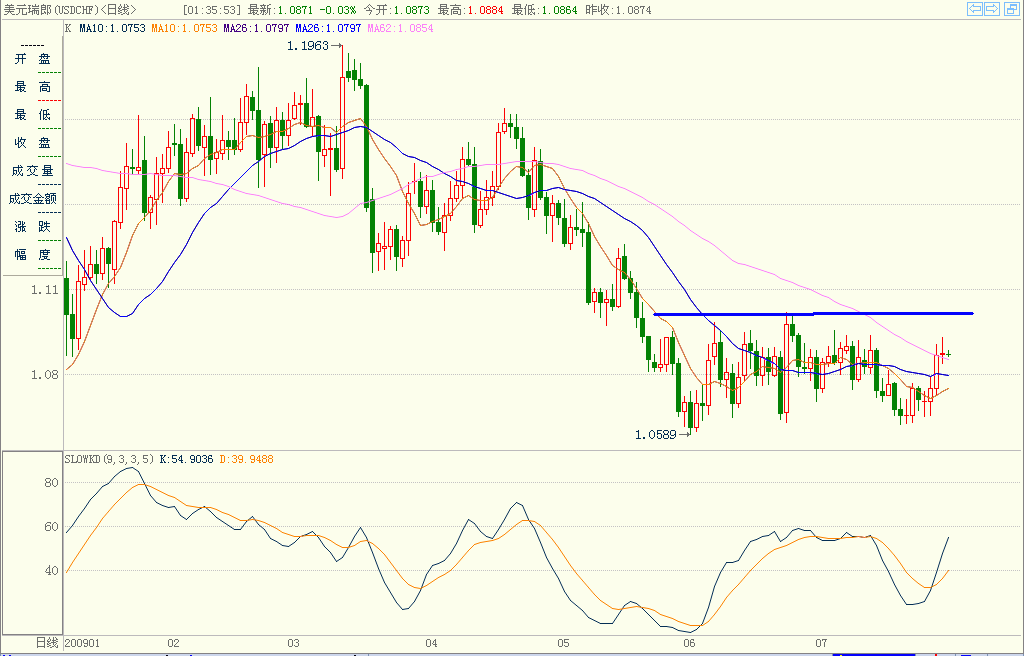Click the 日线 period label at bottom
The height and width of the screenshot is (656, 1024).
coord(47,643)
